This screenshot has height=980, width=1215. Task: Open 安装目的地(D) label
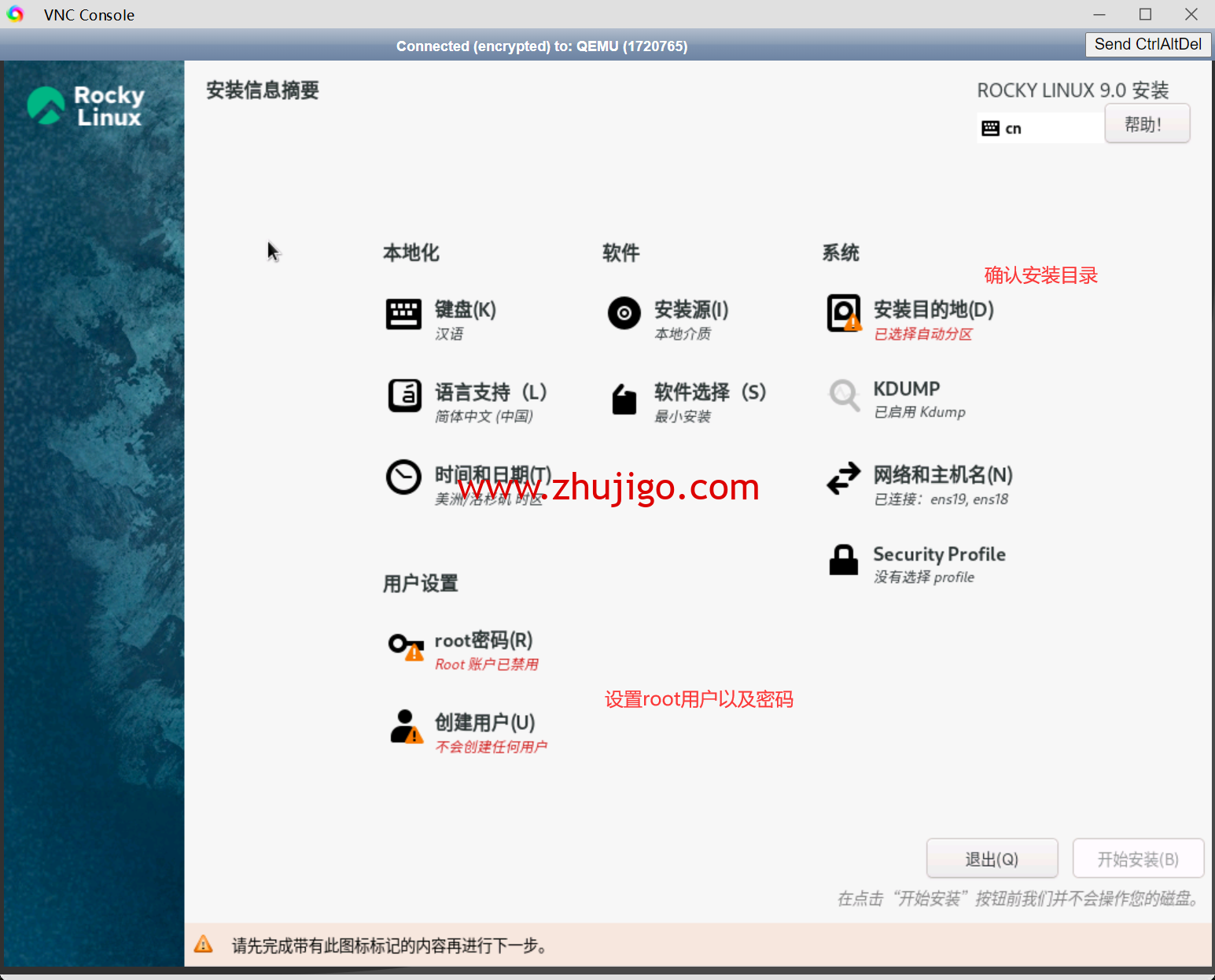tap(933, 310)
